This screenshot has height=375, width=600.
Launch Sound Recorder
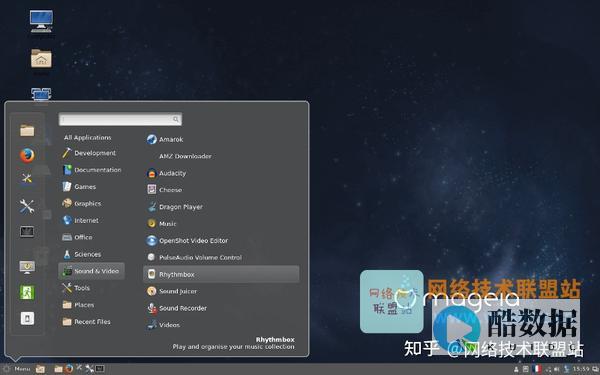coord(177,308)
